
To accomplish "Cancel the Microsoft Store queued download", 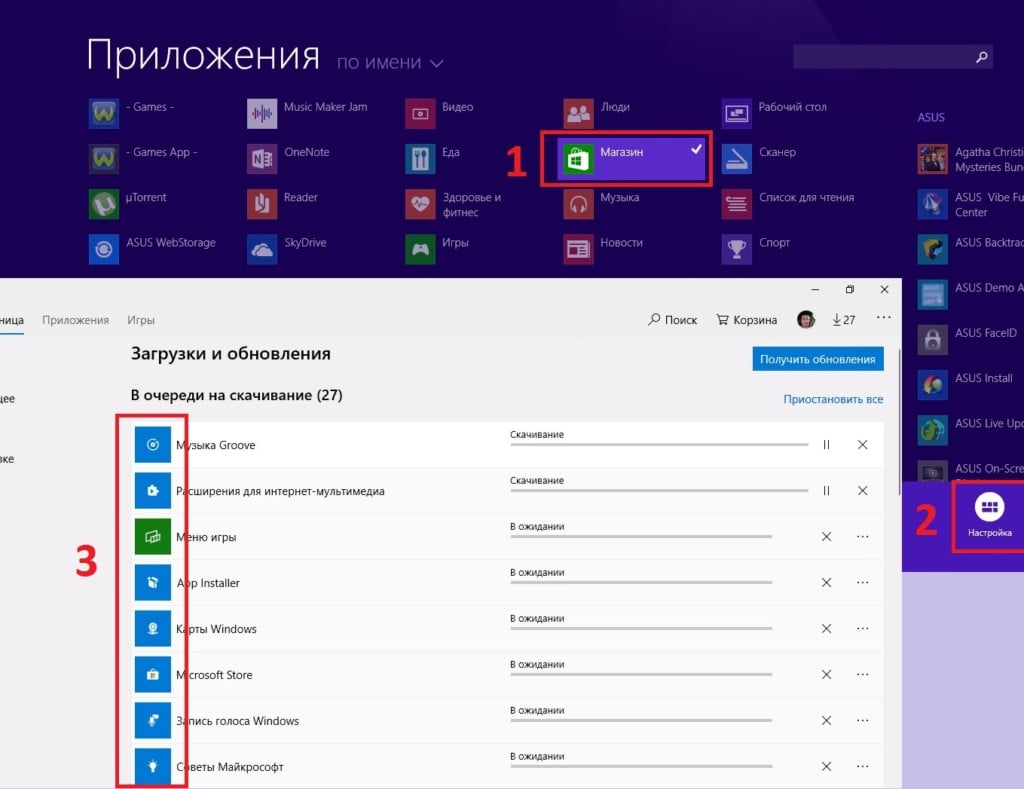I will (x=826, y=674).
